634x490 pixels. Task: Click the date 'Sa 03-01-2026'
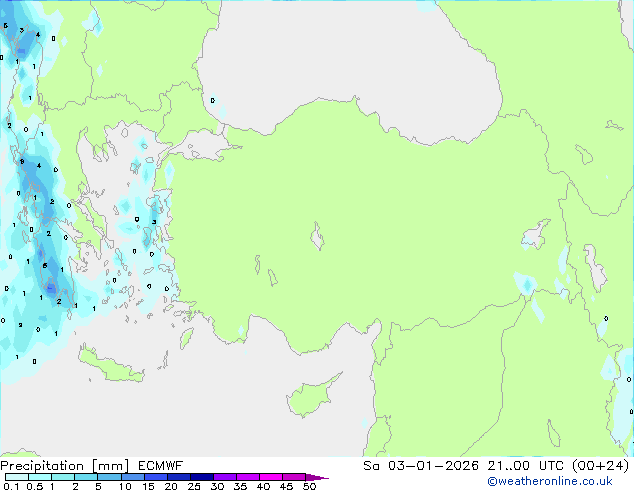[421, 466]
